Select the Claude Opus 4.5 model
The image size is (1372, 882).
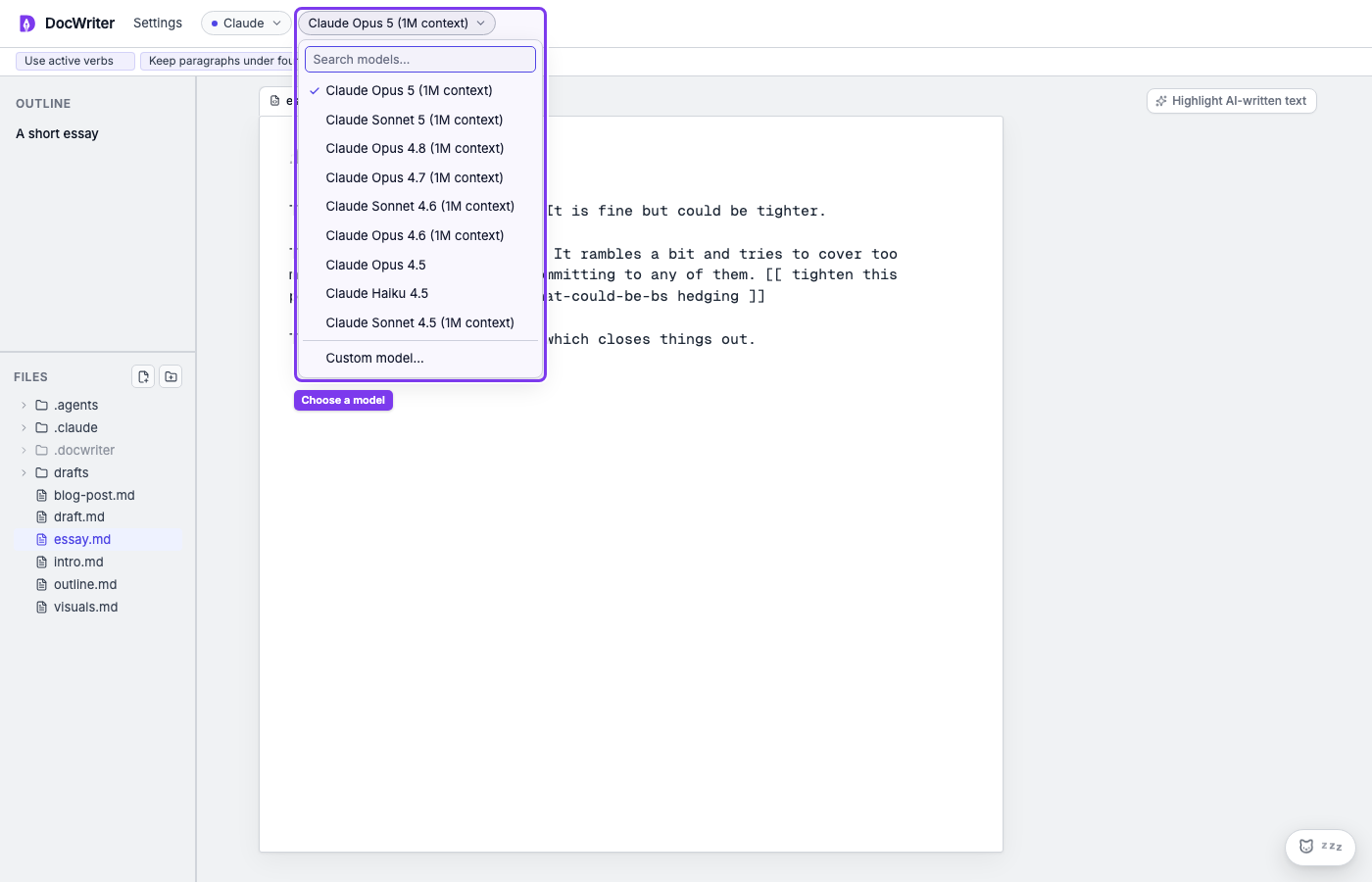click(x=420, y=265)
